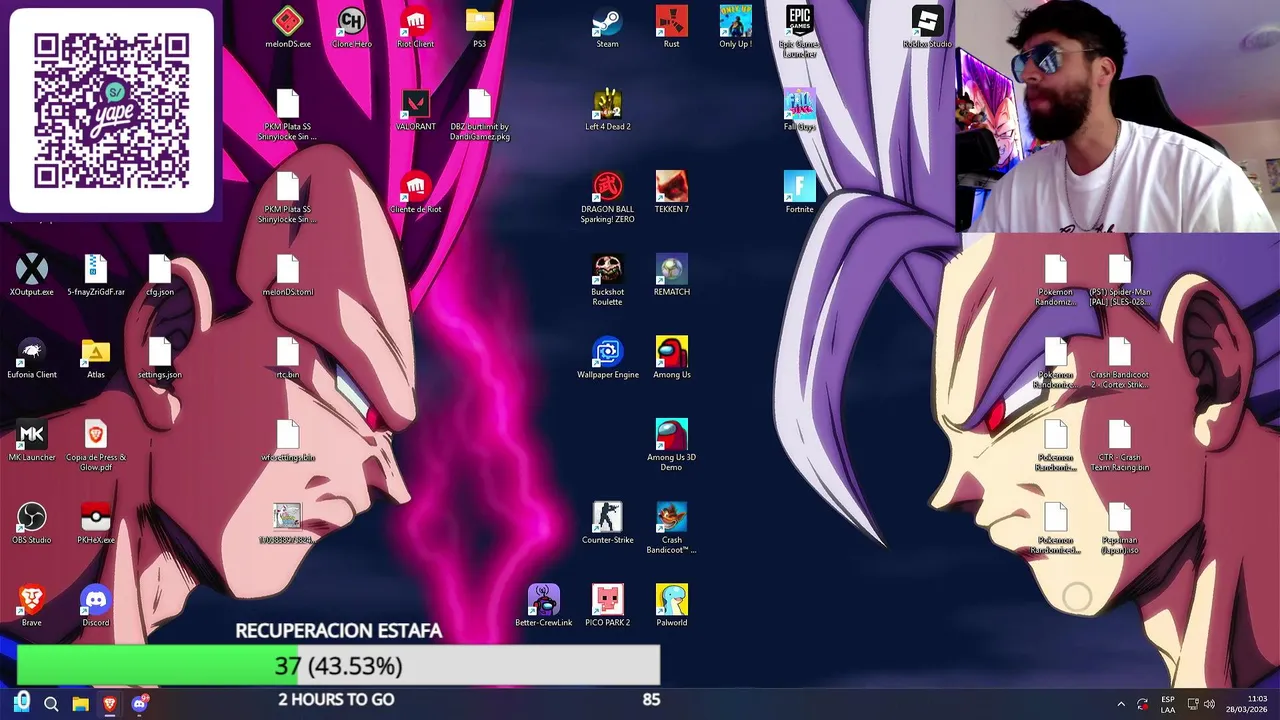Screen dimensions: 1280x720
Task: Open the Epic Games Launcher icon
Action: 799,32
